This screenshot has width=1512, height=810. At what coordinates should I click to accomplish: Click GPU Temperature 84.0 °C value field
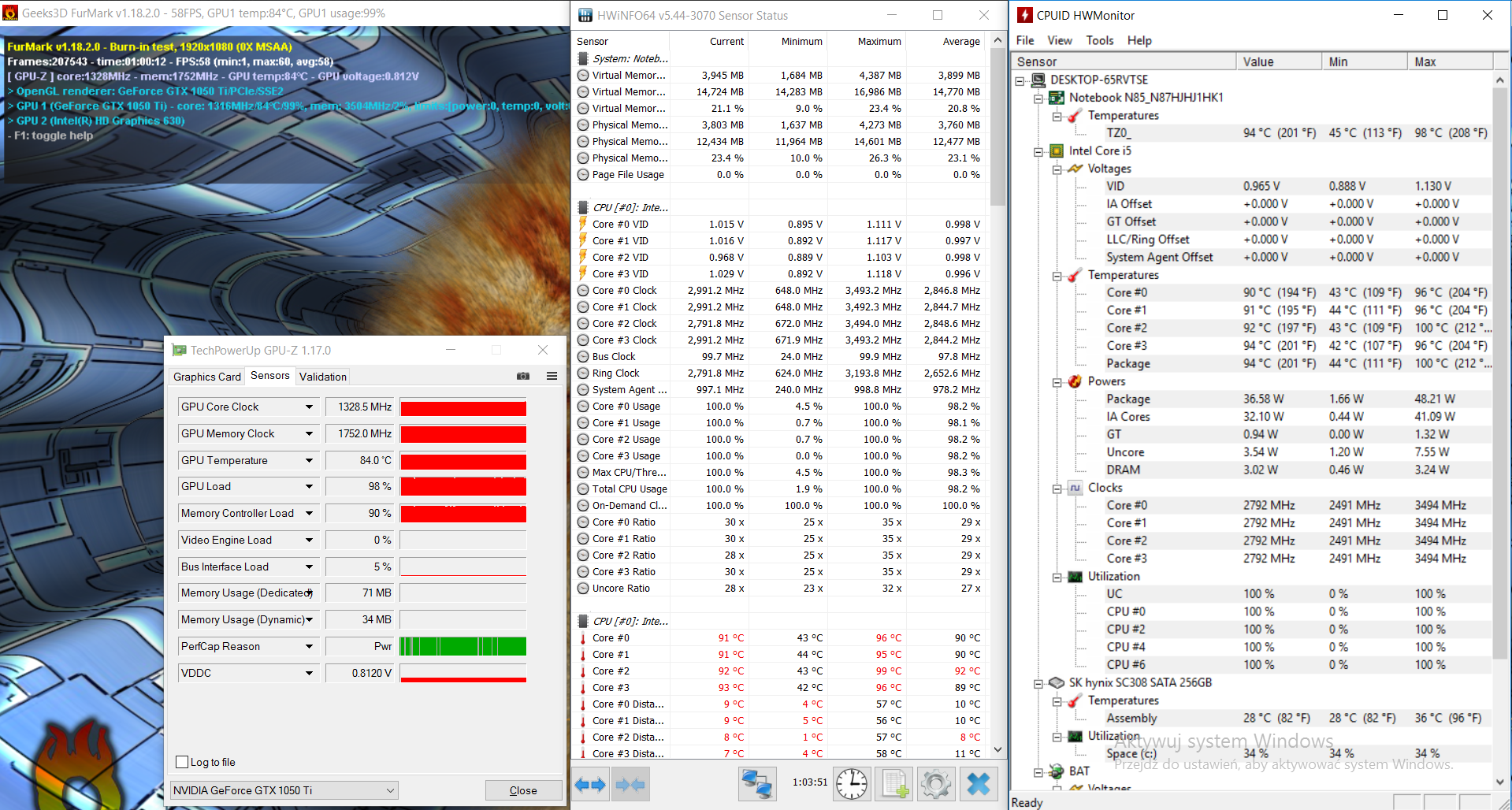pos(360,460)
